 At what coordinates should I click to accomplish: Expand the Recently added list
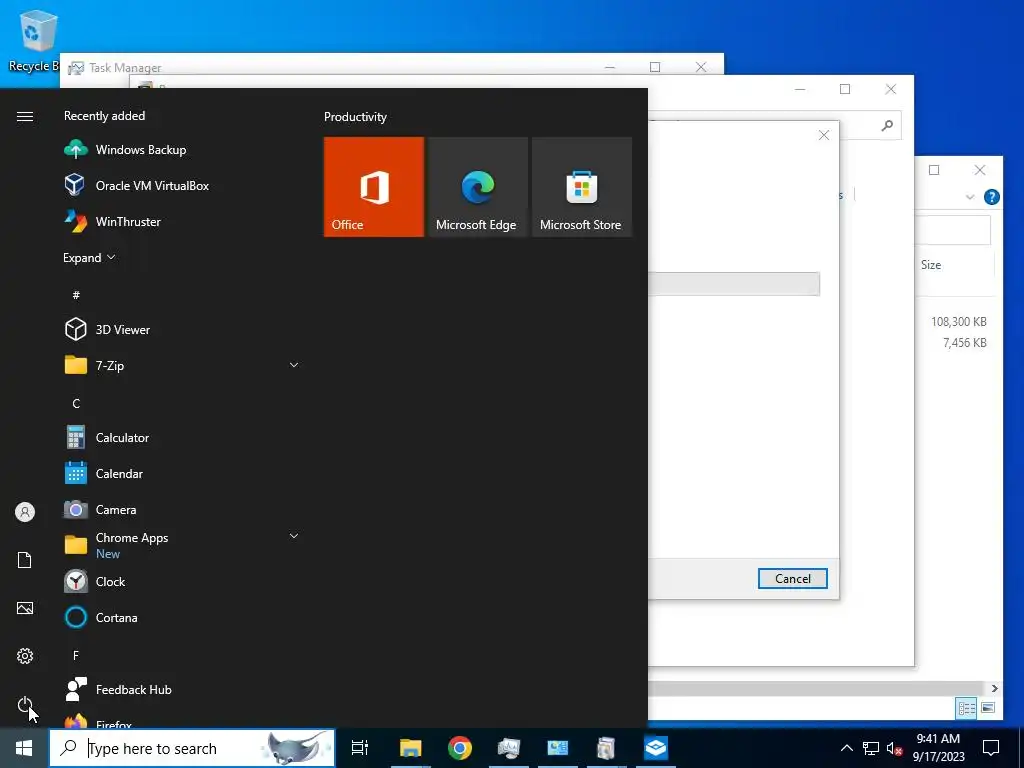pos(89,258)
